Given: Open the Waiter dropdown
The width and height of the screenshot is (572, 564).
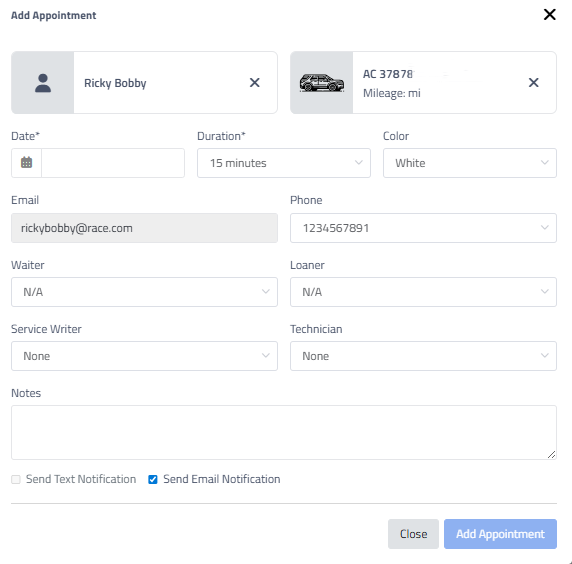Looking at the screenshot, I should (x=144, y=292).
